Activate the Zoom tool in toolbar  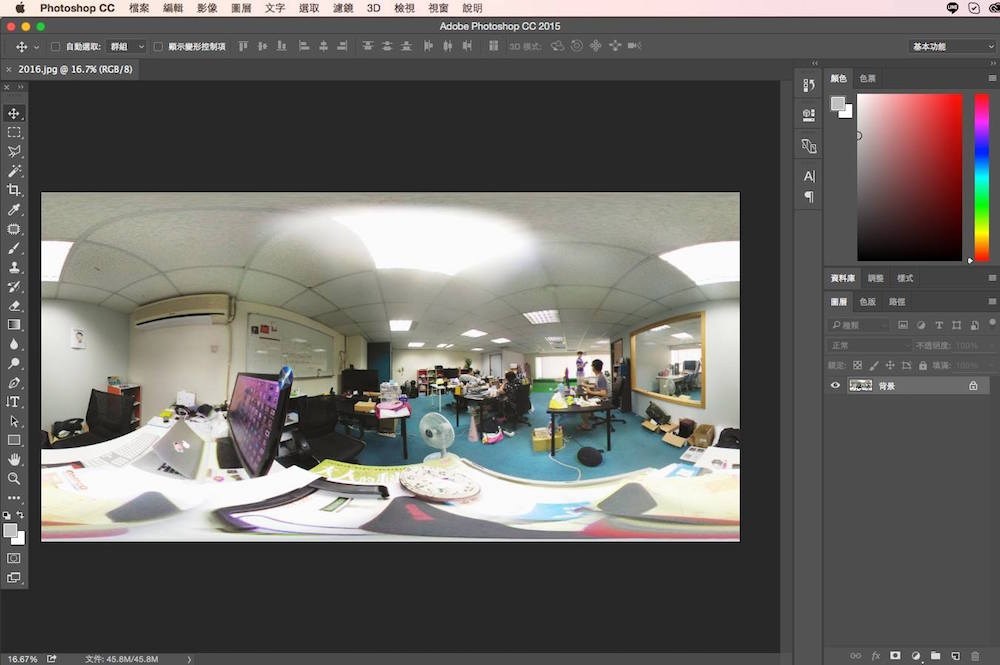click(14, 478)
